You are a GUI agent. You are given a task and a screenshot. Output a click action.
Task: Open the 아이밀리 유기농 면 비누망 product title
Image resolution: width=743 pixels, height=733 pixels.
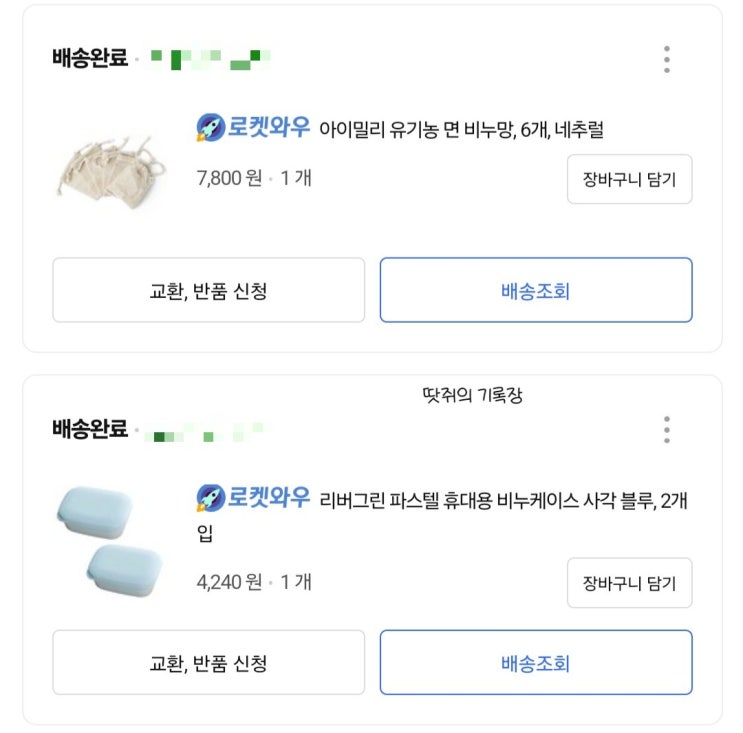point(462,130)
